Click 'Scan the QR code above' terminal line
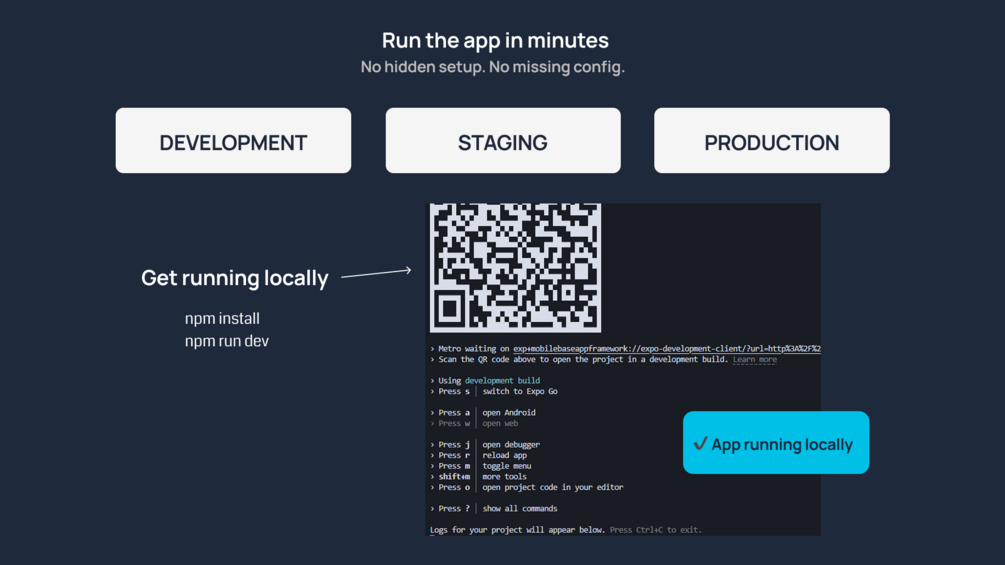The height and width of the screenshot is (565, 1005). [579, 359]
